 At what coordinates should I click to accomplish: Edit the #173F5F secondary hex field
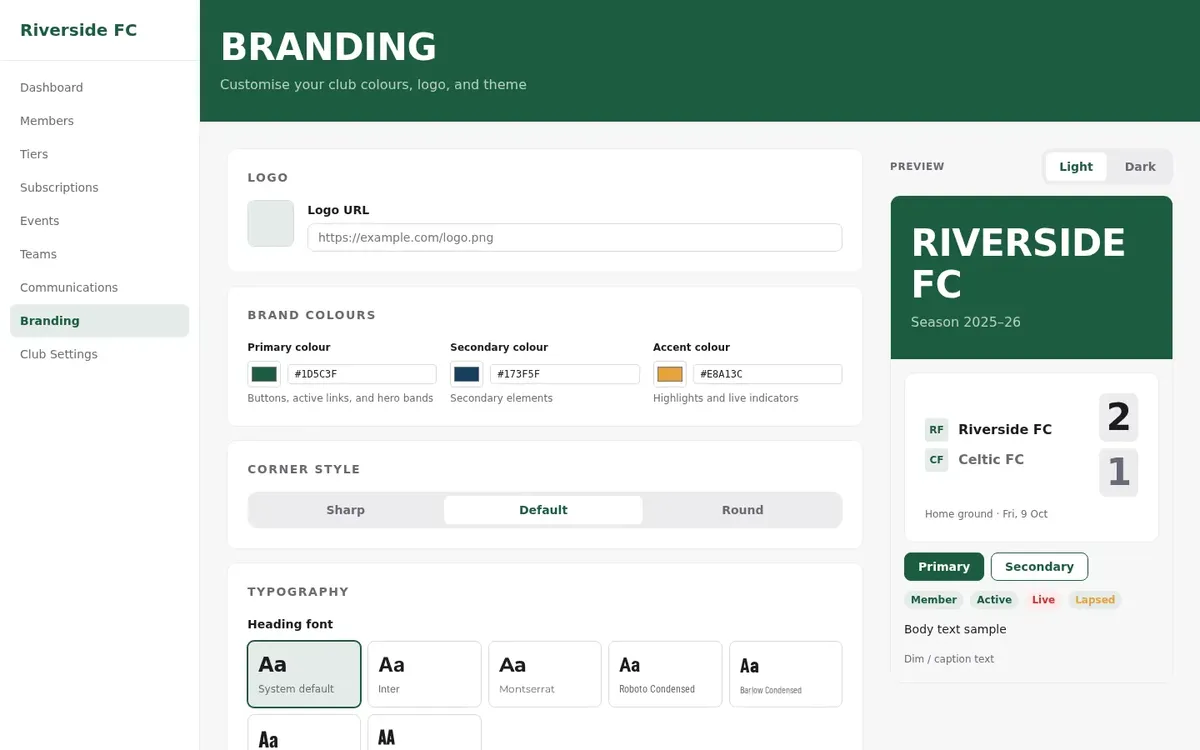coord(565,374)
